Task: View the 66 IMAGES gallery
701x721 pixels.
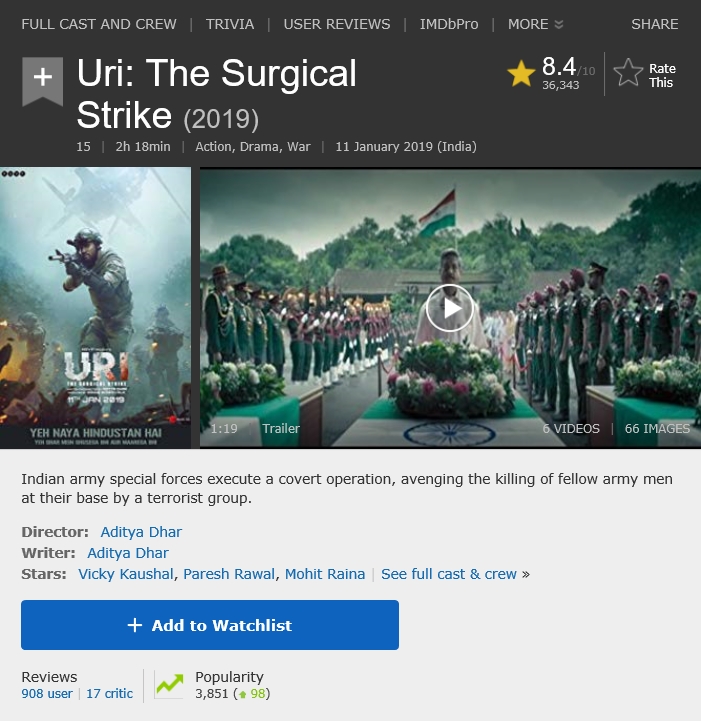Action: click(657, 429)
